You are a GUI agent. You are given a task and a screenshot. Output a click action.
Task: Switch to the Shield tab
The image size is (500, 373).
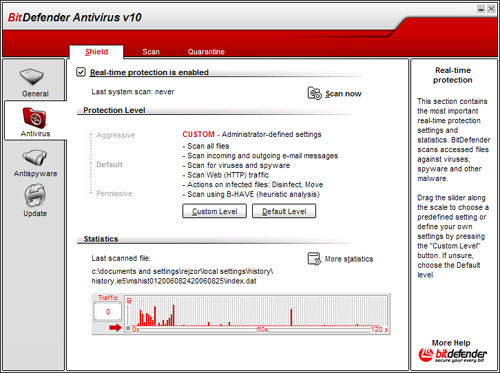(x=96, y=52)
